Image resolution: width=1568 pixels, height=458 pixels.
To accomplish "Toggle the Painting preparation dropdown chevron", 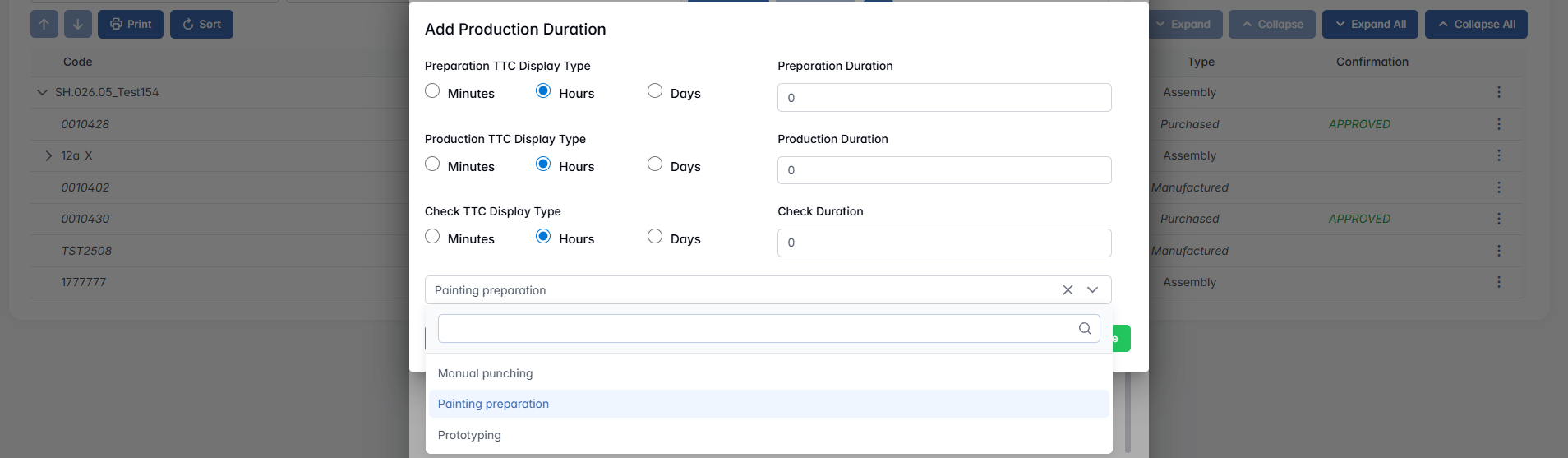I will pos(1092,289).
